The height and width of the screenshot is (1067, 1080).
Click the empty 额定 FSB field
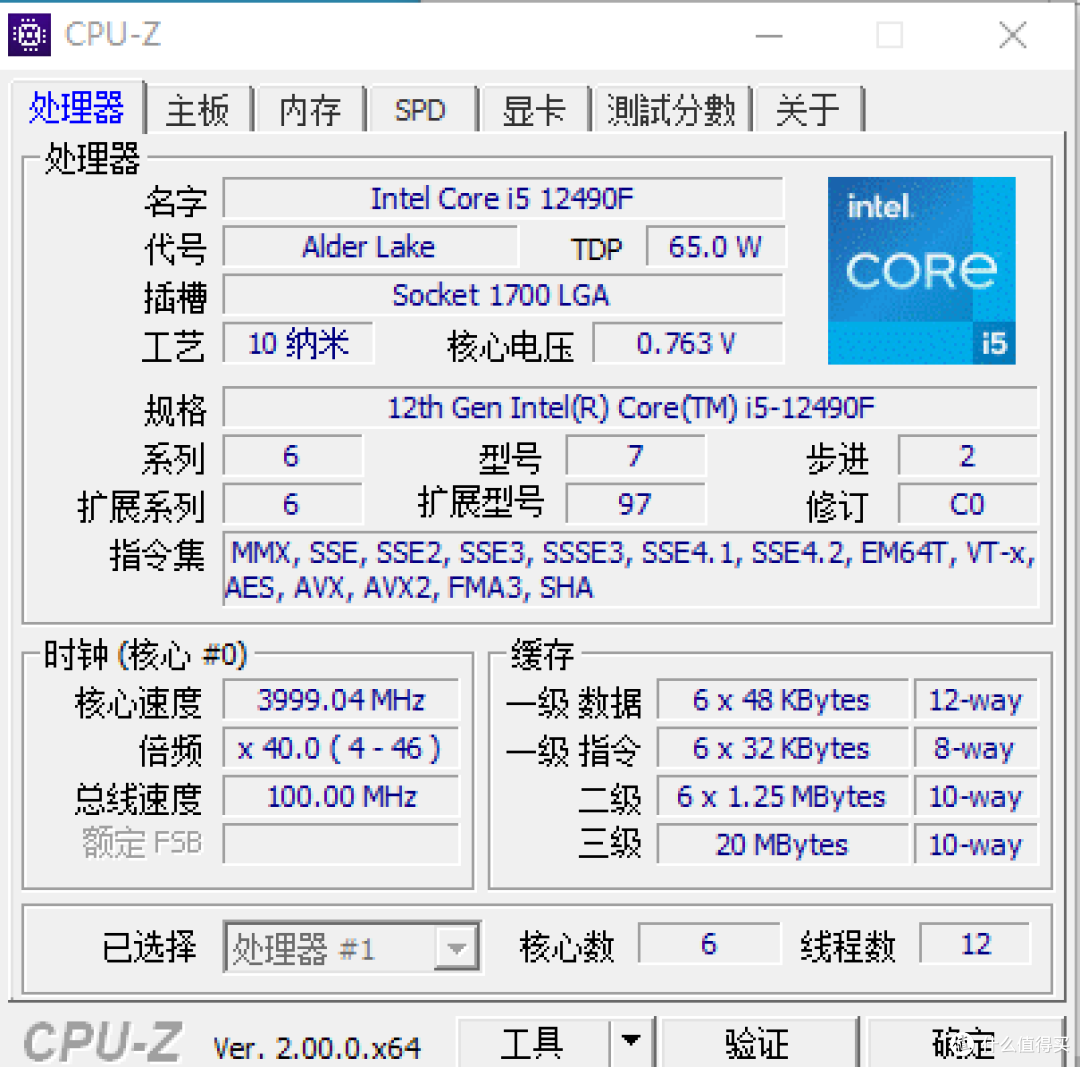click(341, 845)
